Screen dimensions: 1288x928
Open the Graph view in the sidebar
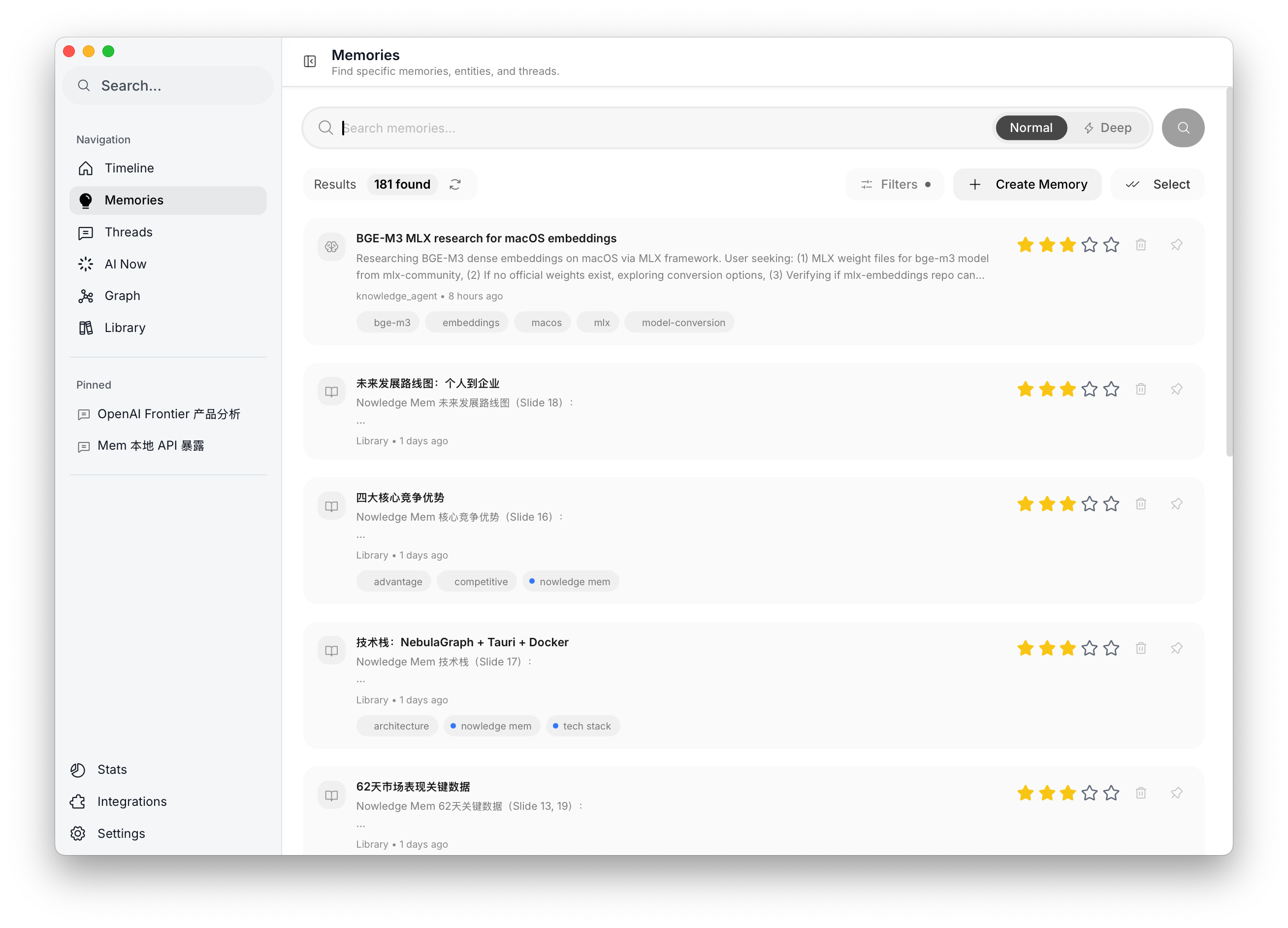tap(122, 296)
